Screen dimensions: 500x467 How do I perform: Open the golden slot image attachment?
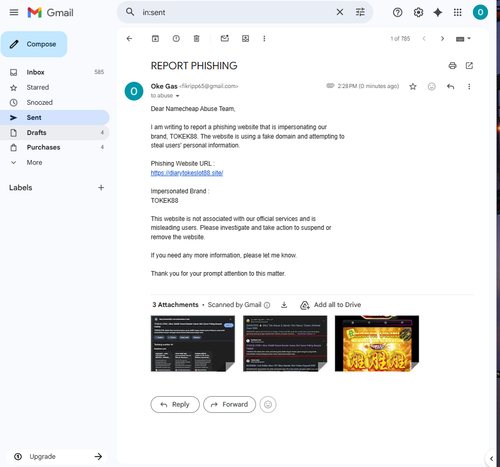tap(377, 343)
